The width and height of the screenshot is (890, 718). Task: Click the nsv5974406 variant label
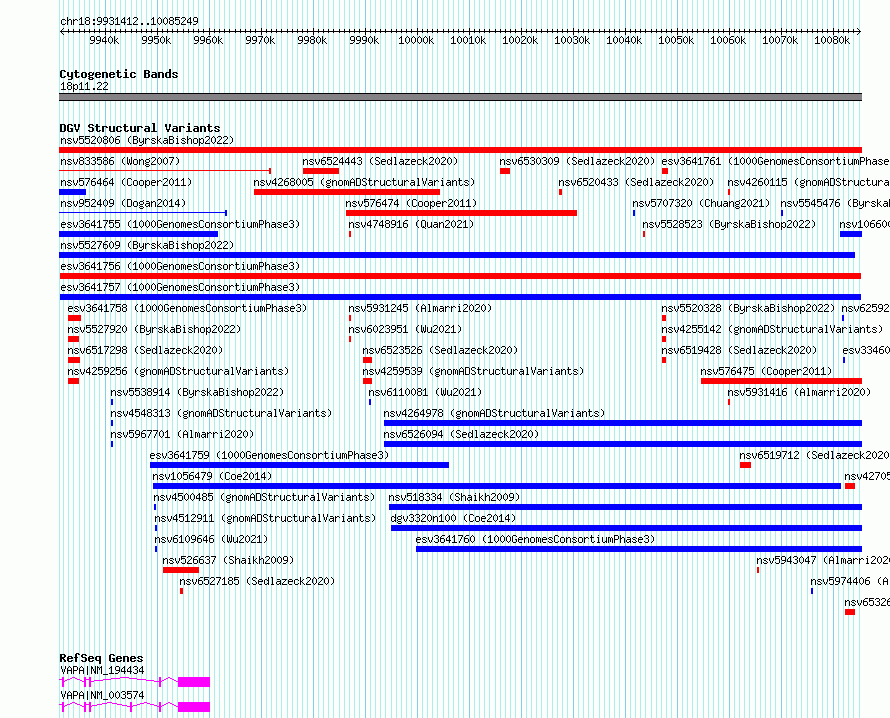click(850, 581)
